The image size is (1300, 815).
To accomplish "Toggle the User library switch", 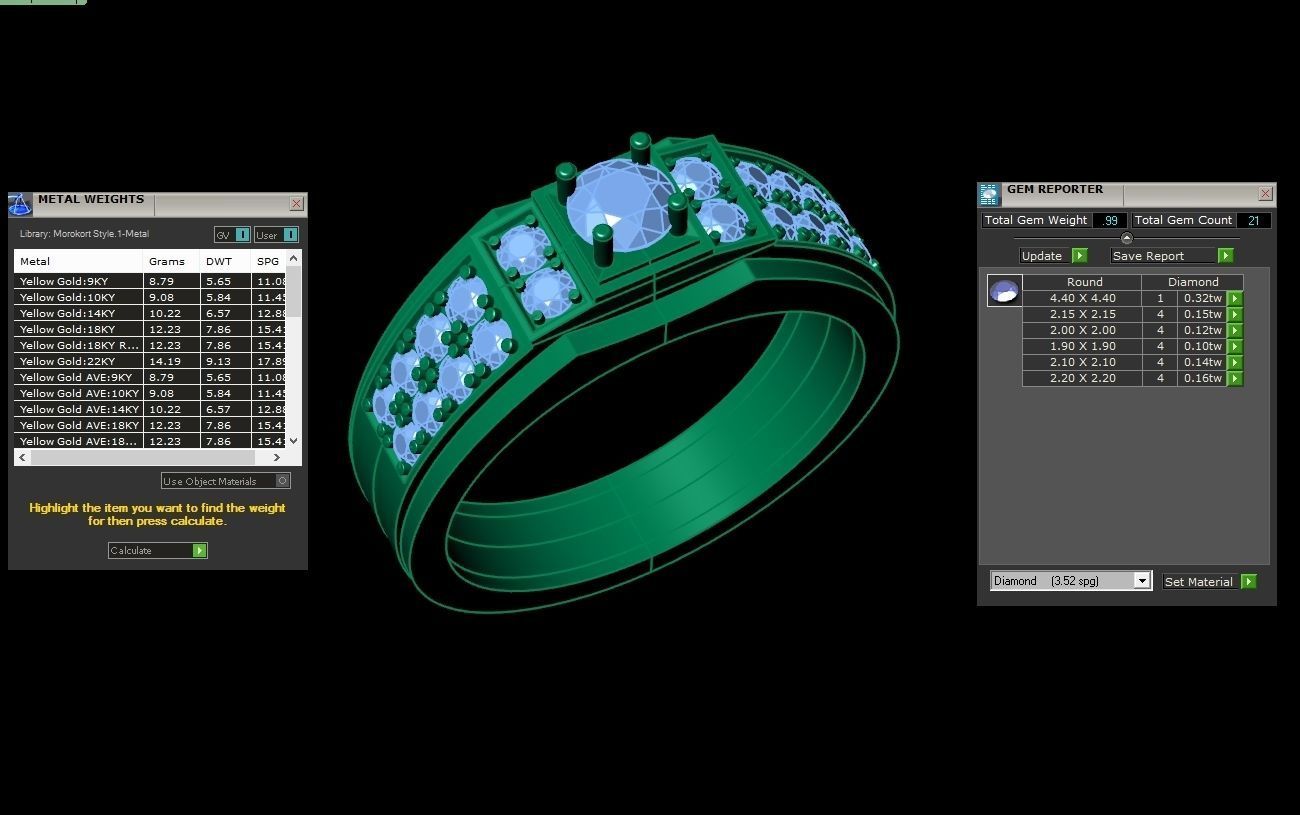I will pyautogui.click(x=276, y=235).
